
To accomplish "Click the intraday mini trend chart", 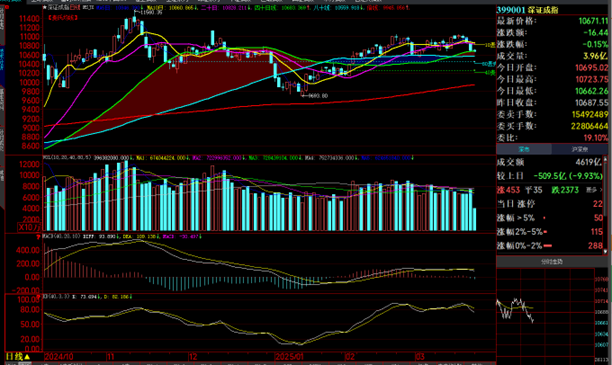I will pos(545,314).
